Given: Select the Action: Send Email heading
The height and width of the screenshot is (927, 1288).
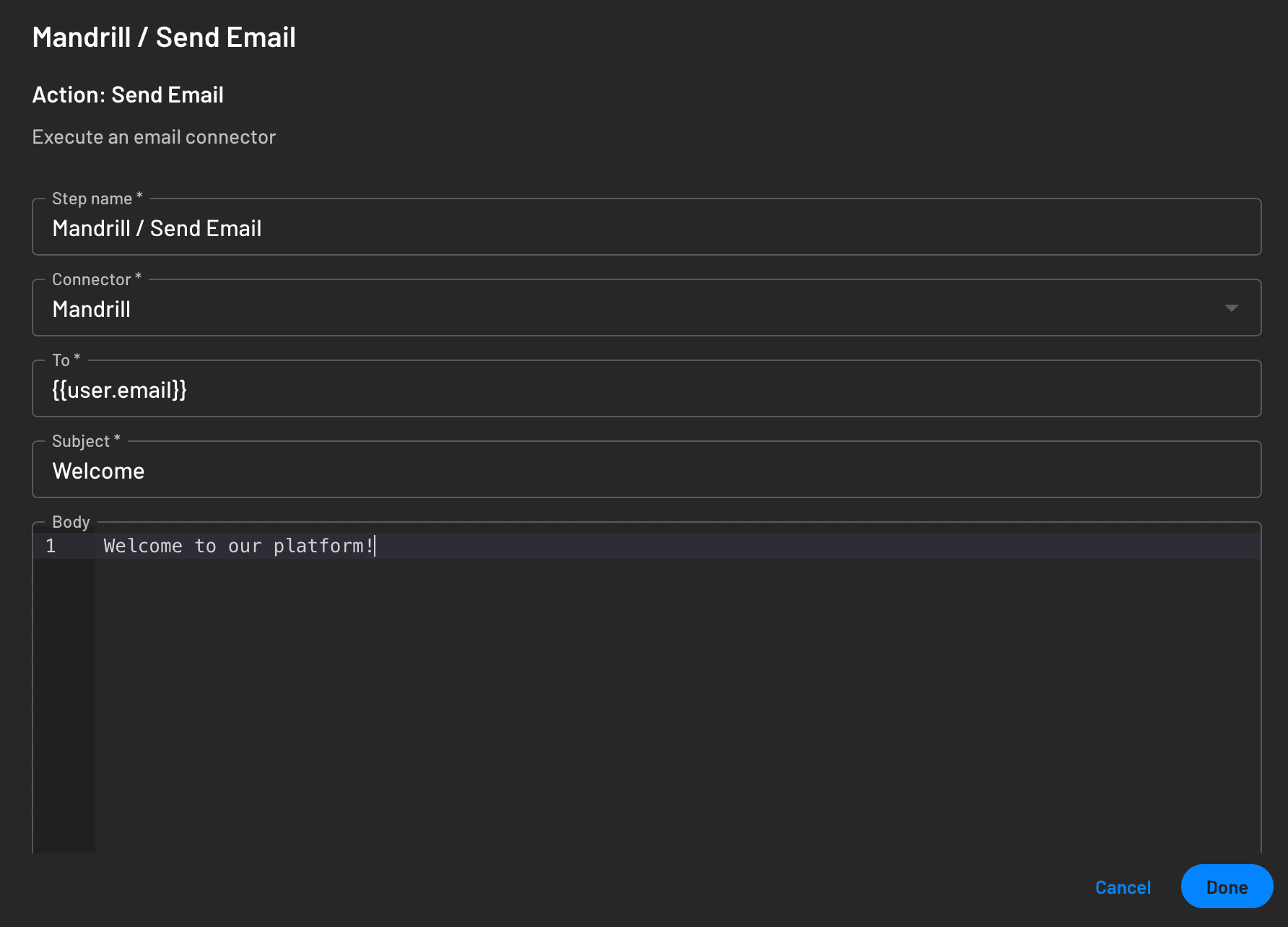Looking at the screenshot, I should tap(127, 95).
